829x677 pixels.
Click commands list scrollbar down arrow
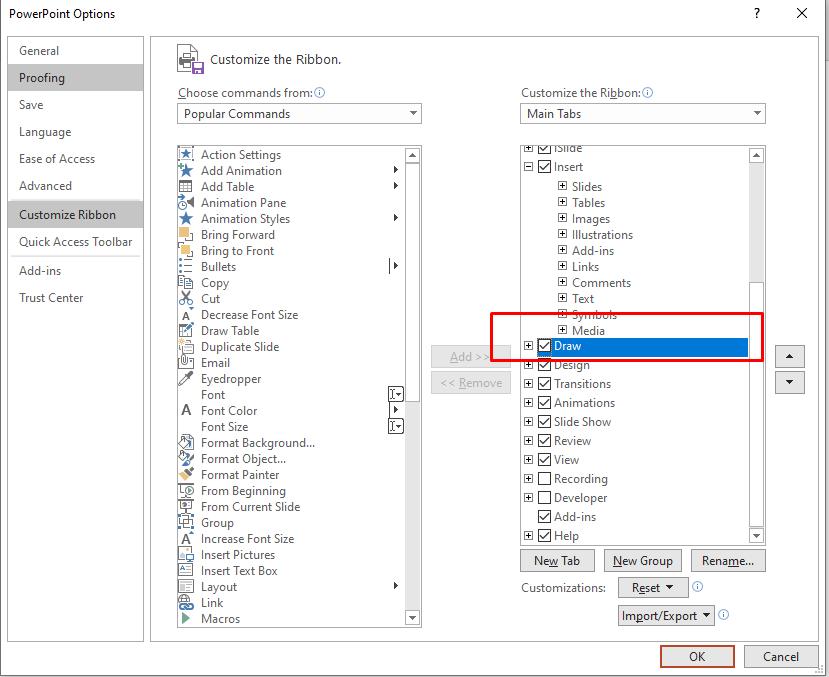click(x=412, y=617)
